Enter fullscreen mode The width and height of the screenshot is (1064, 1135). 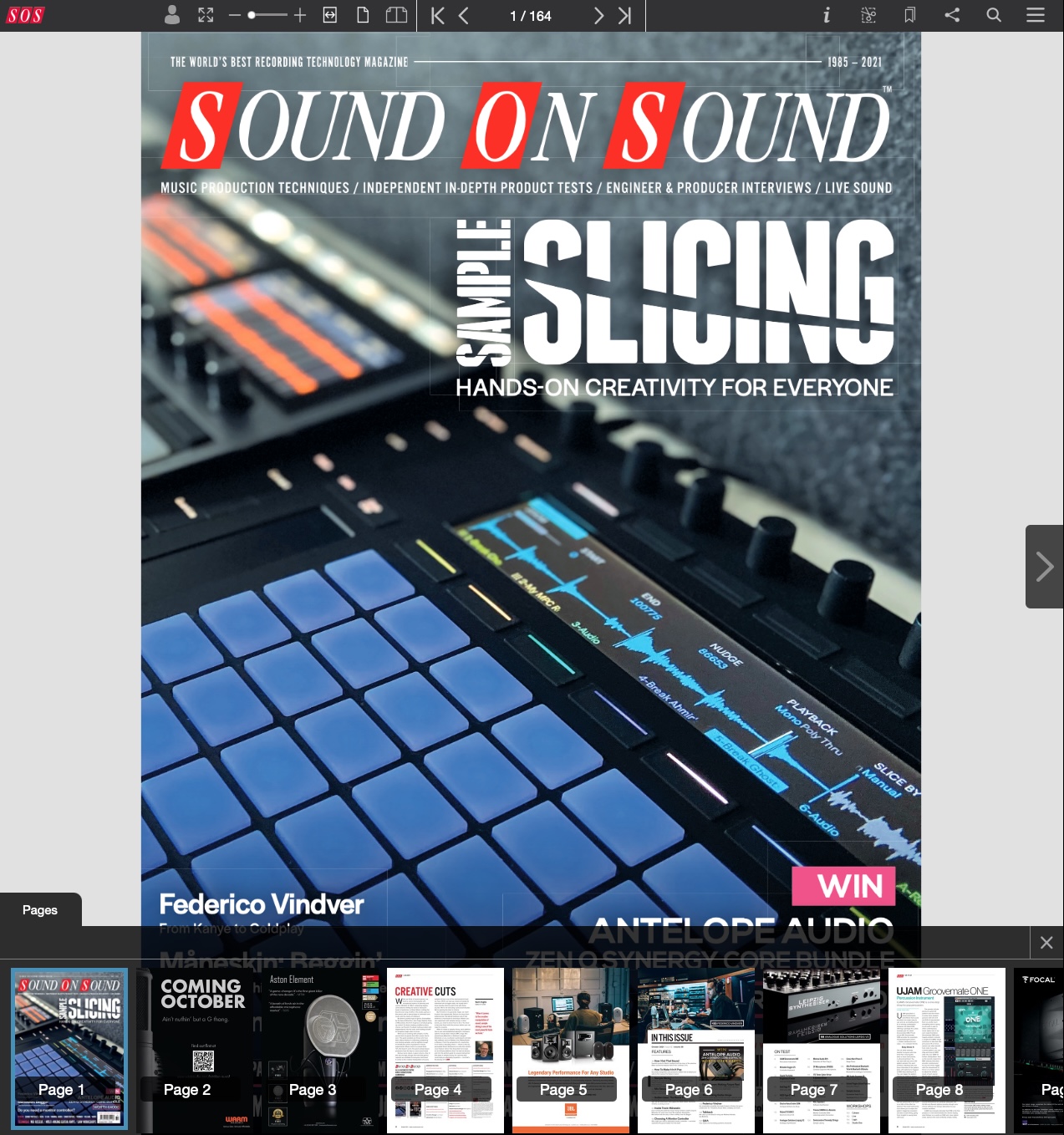click(206, 15)
